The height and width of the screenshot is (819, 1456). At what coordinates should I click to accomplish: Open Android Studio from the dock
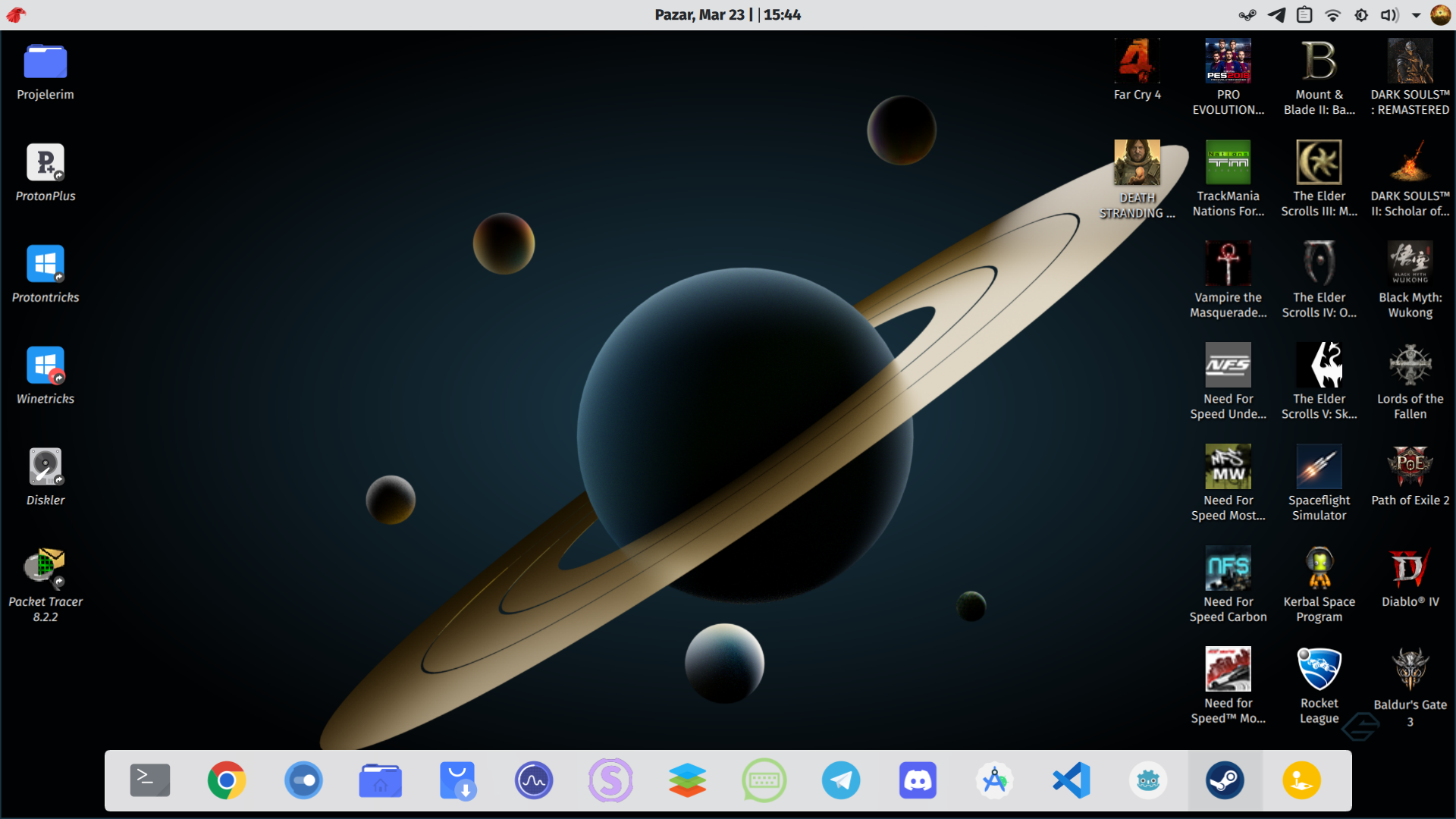point(995,780)
